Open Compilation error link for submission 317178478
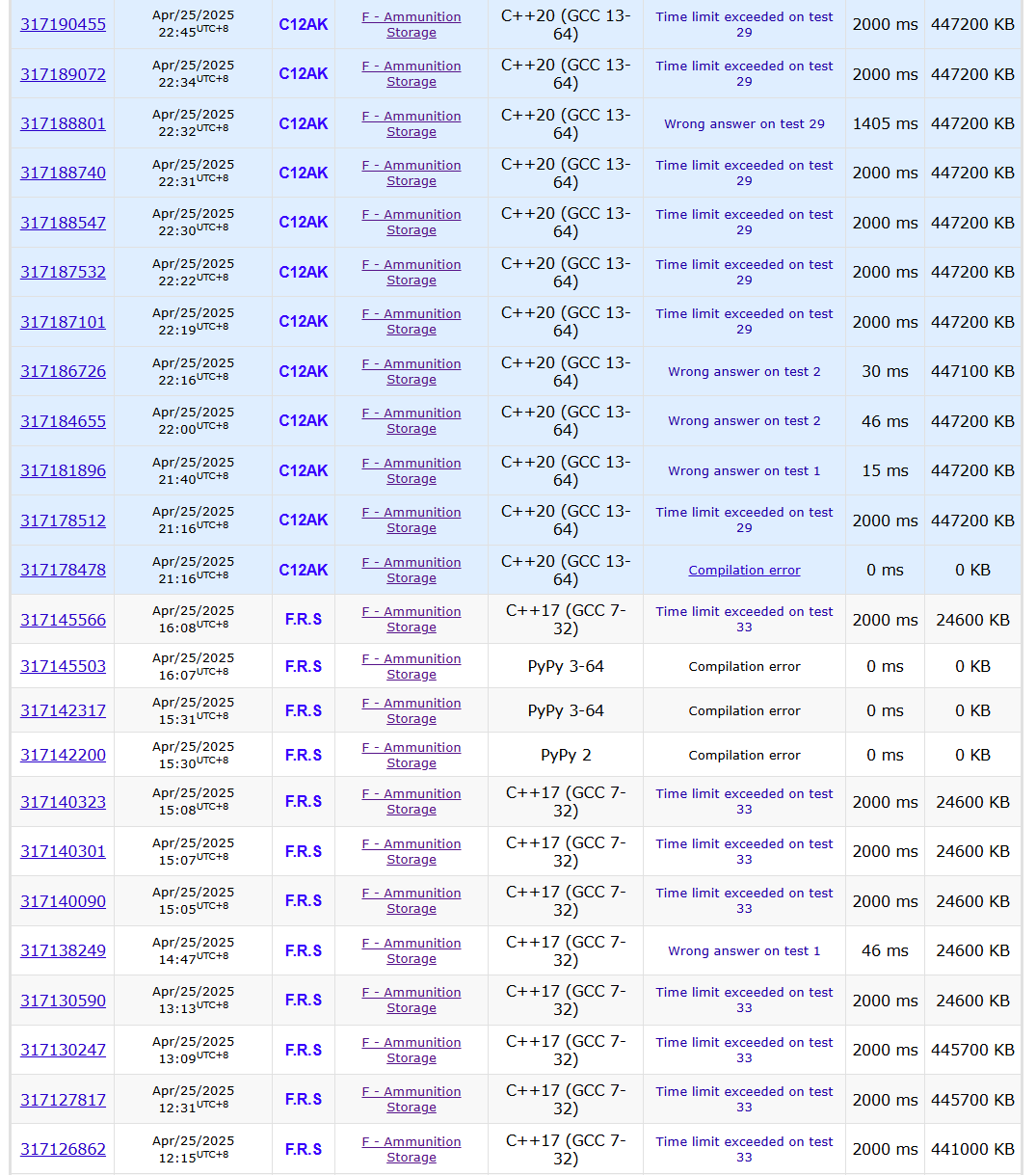The image size is (1036, 1175). coord(744,570)
